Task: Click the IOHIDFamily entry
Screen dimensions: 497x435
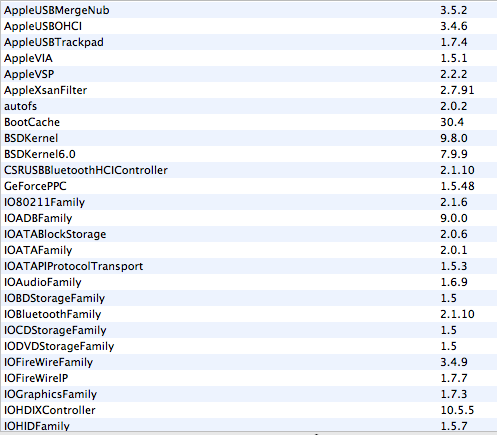Action: 248,425
